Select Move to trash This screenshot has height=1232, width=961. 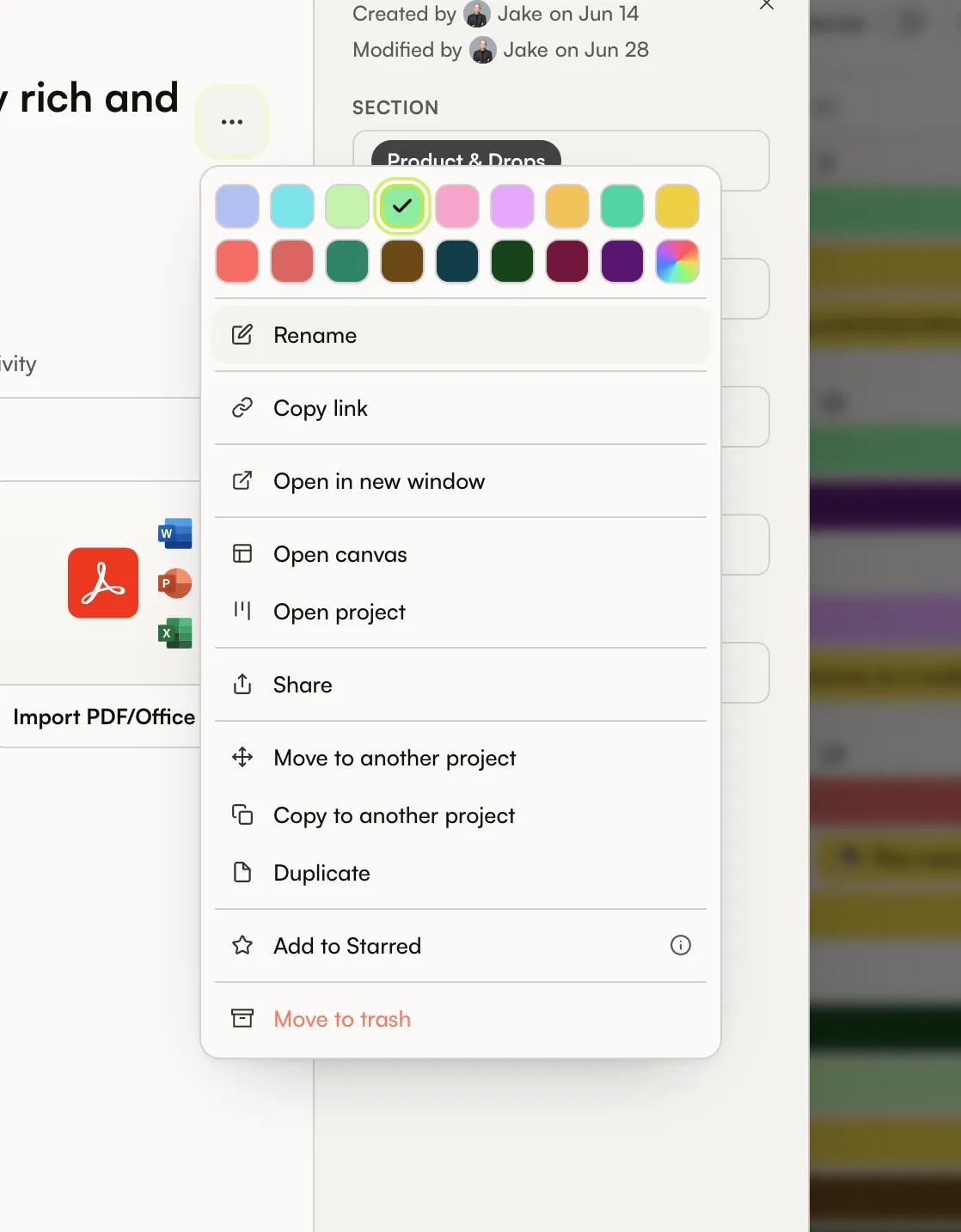click(x=461, y=1018)
